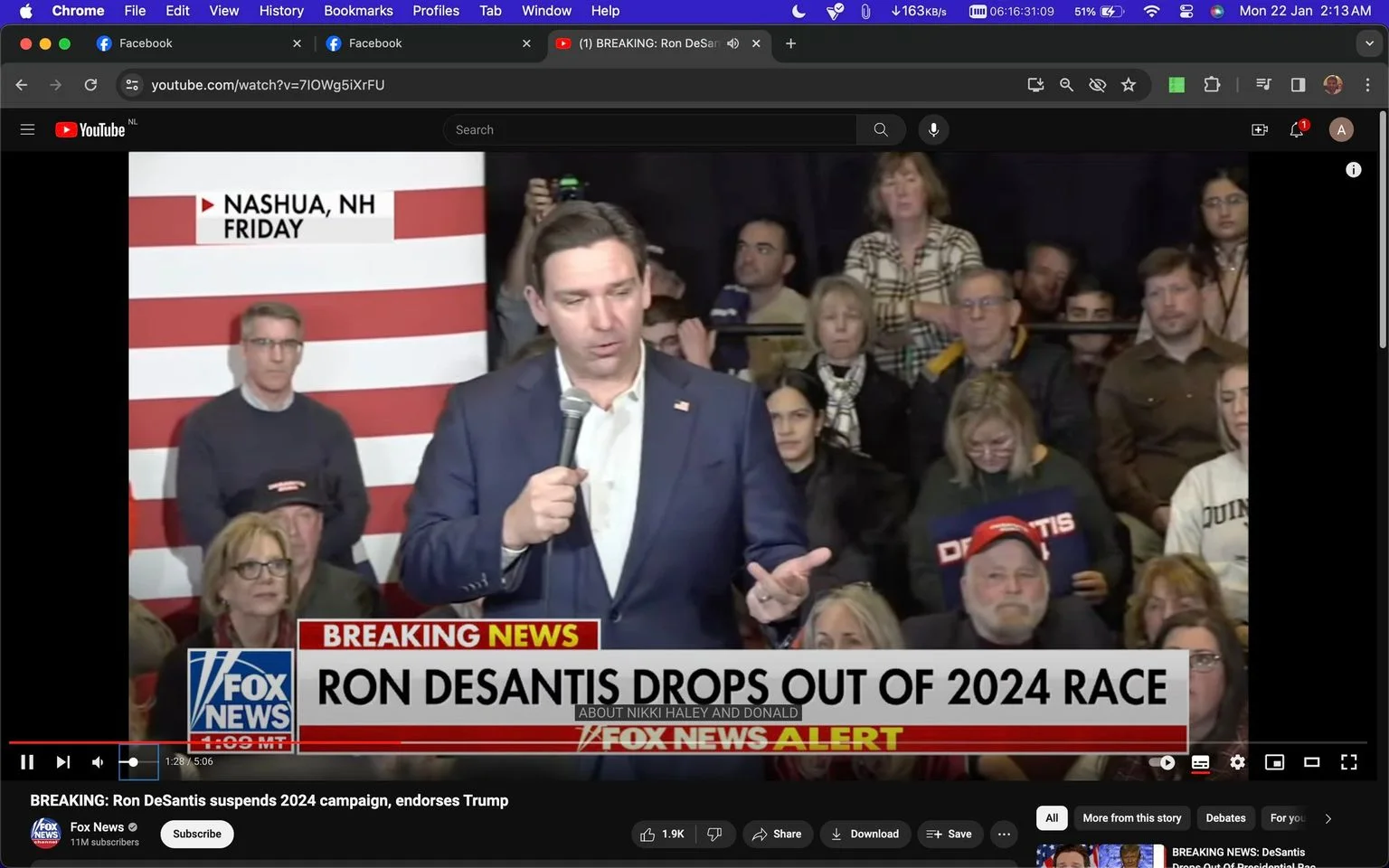Open YouTube notifications bell
1389x868 pixels.
pyautogui.click(x=1297, y=129)
